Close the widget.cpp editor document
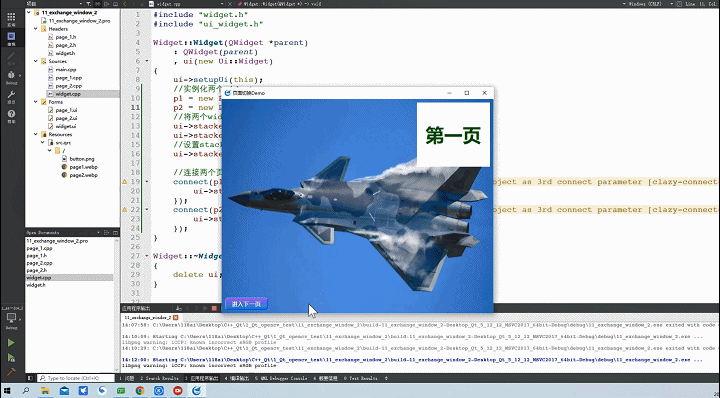The width and height of the screenshot is (720, 398). point(230,4)
